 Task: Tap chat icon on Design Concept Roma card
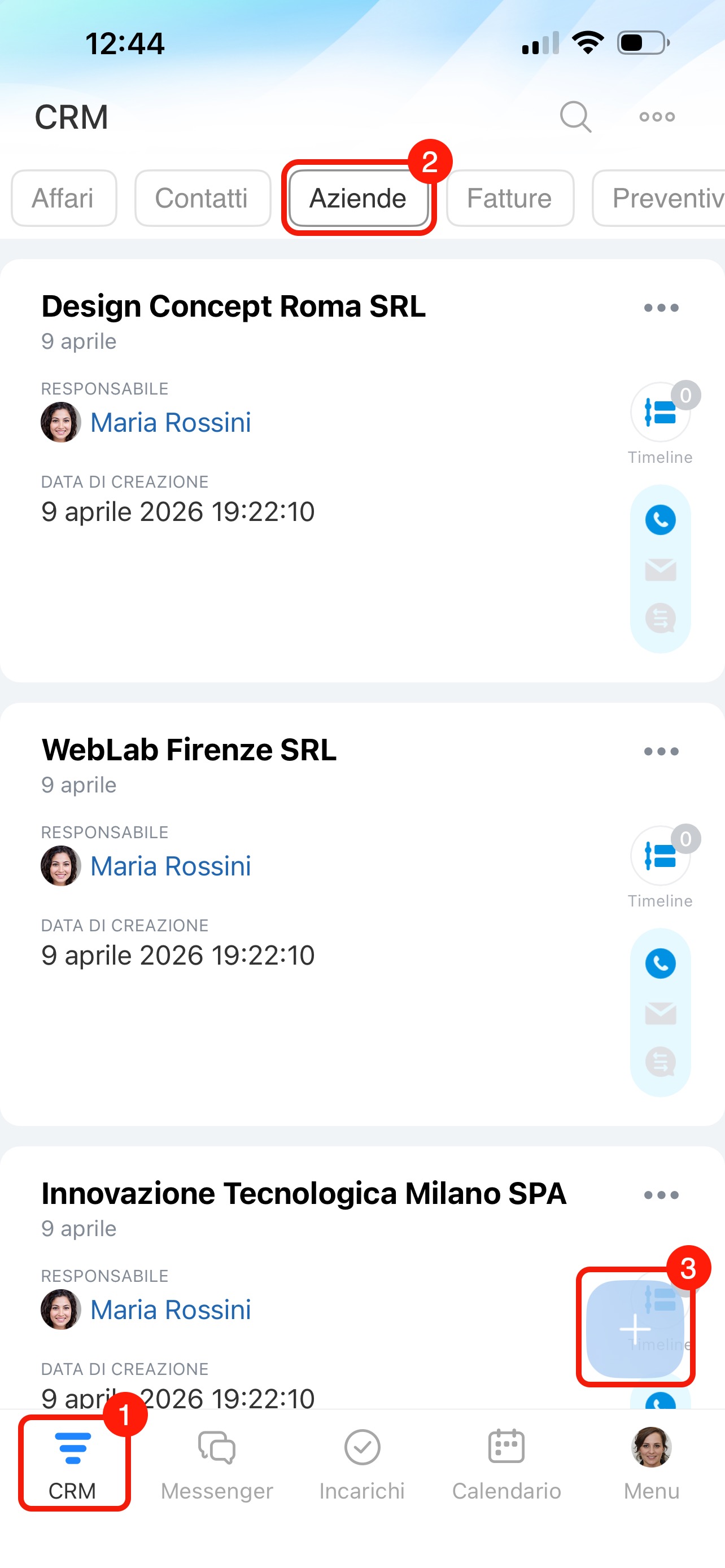point(660,619)
